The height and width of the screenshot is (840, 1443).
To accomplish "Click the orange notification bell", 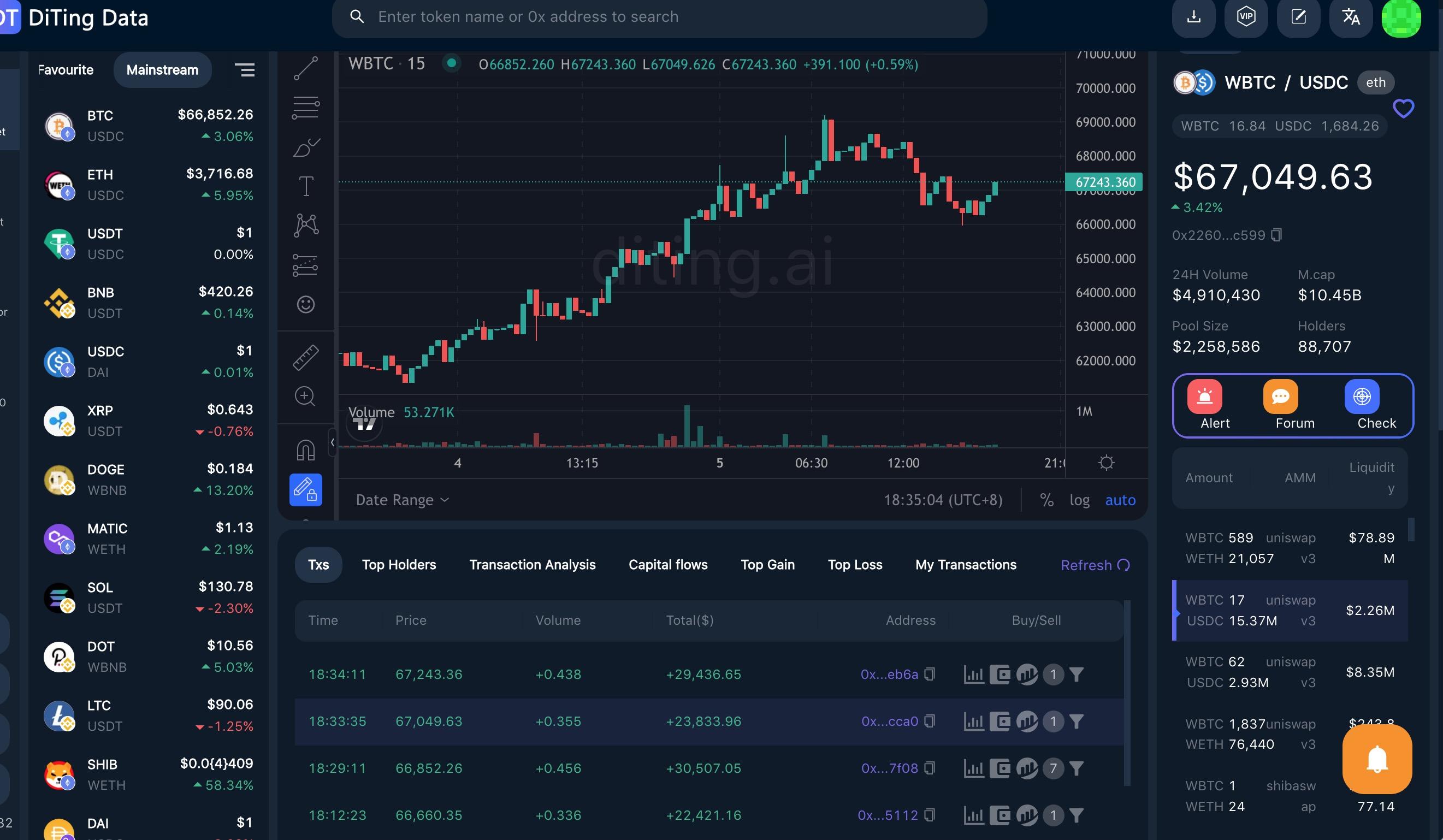I will 1377,759.
